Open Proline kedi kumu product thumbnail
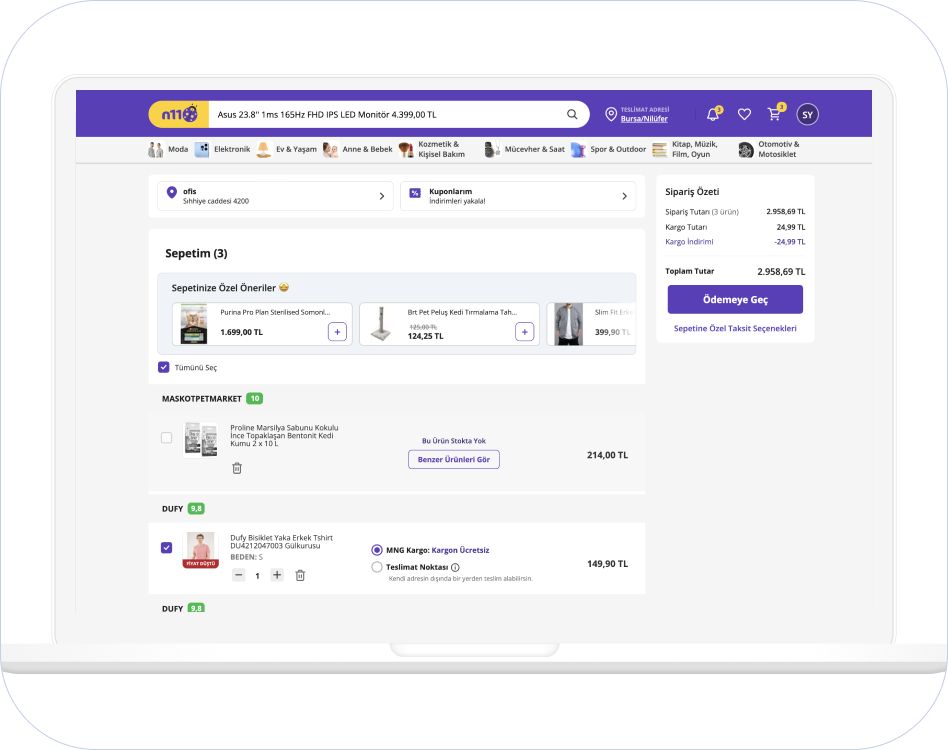This screenshot has width=948, height=750. point(201,439)
